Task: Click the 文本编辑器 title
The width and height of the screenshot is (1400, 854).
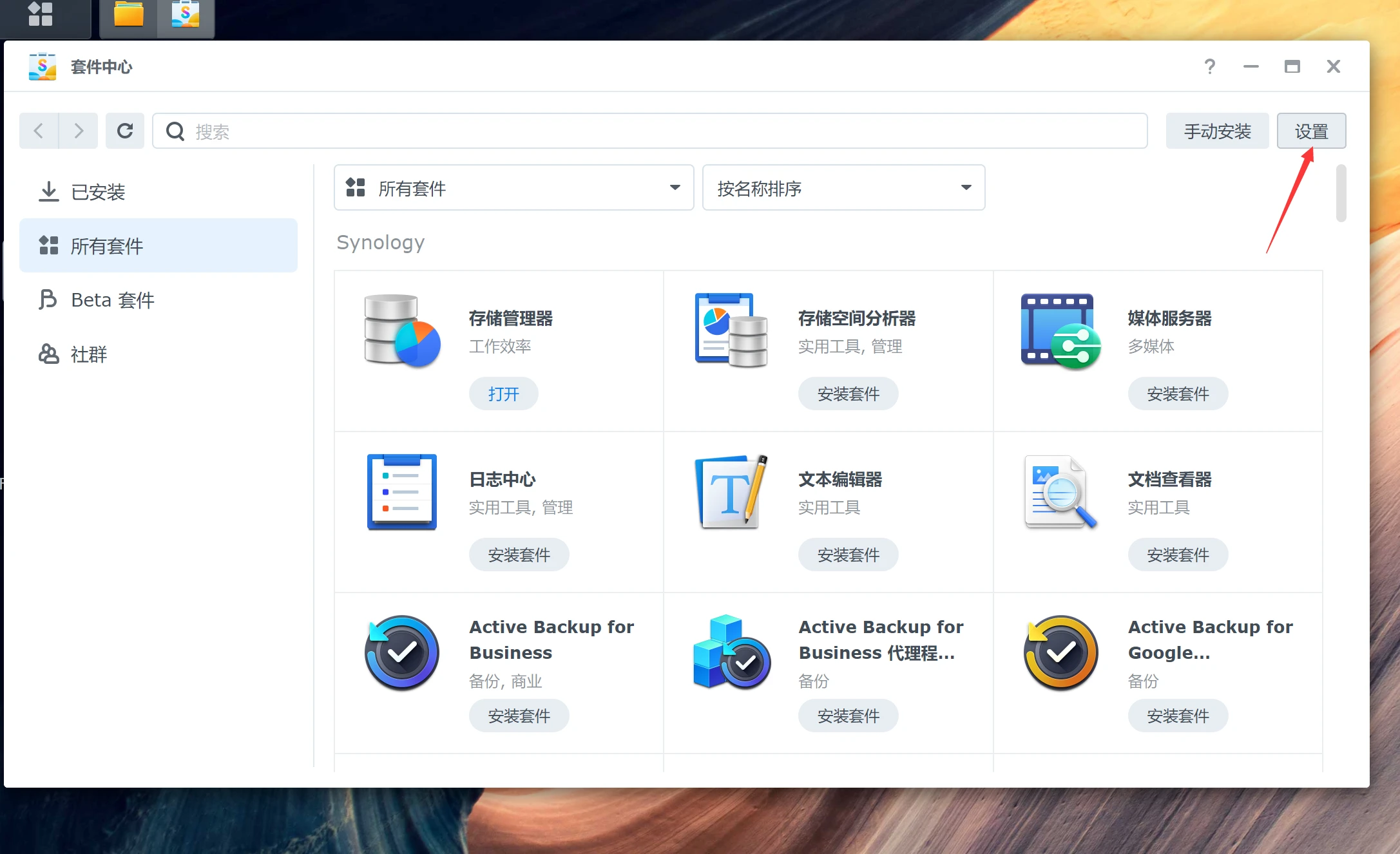Action: coord(840,479)
